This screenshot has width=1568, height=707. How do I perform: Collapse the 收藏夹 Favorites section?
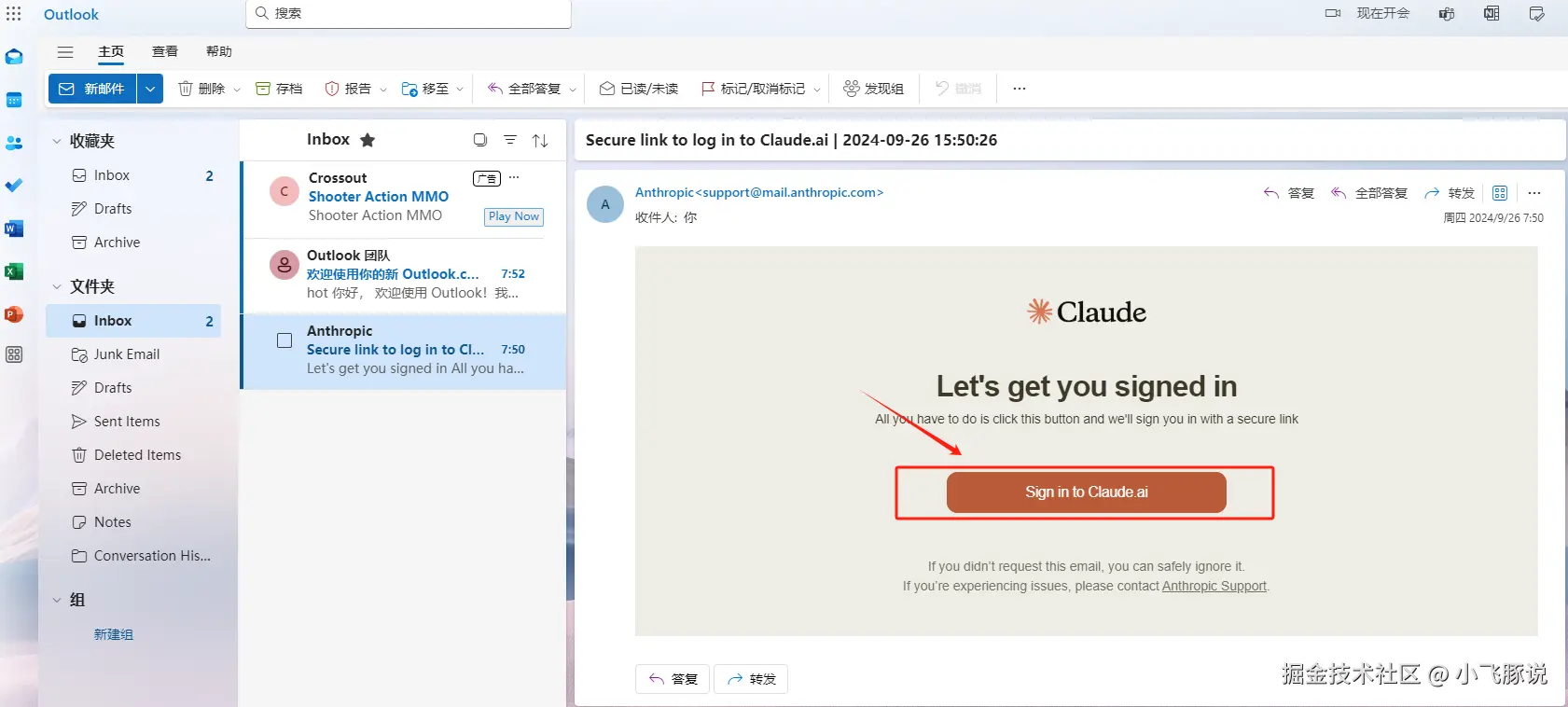tap(57, 141)
